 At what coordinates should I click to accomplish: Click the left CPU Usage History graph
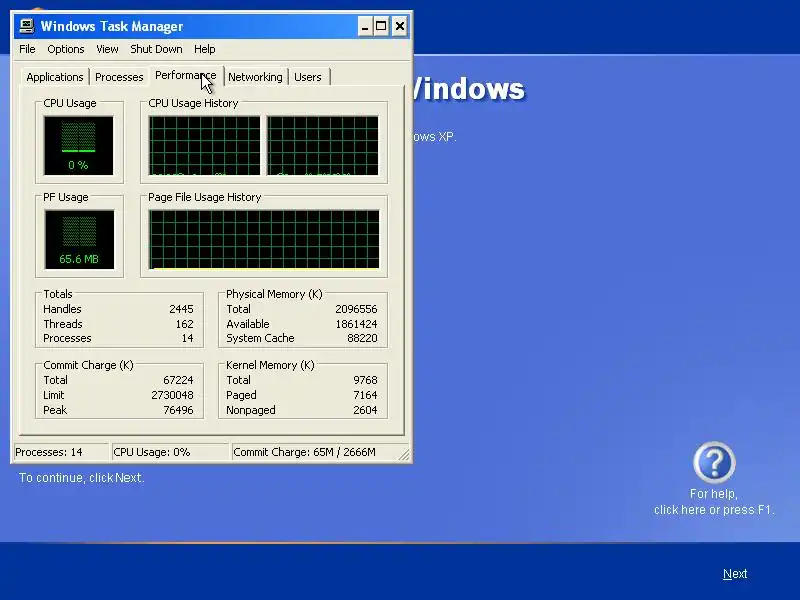tap(205, 145)
